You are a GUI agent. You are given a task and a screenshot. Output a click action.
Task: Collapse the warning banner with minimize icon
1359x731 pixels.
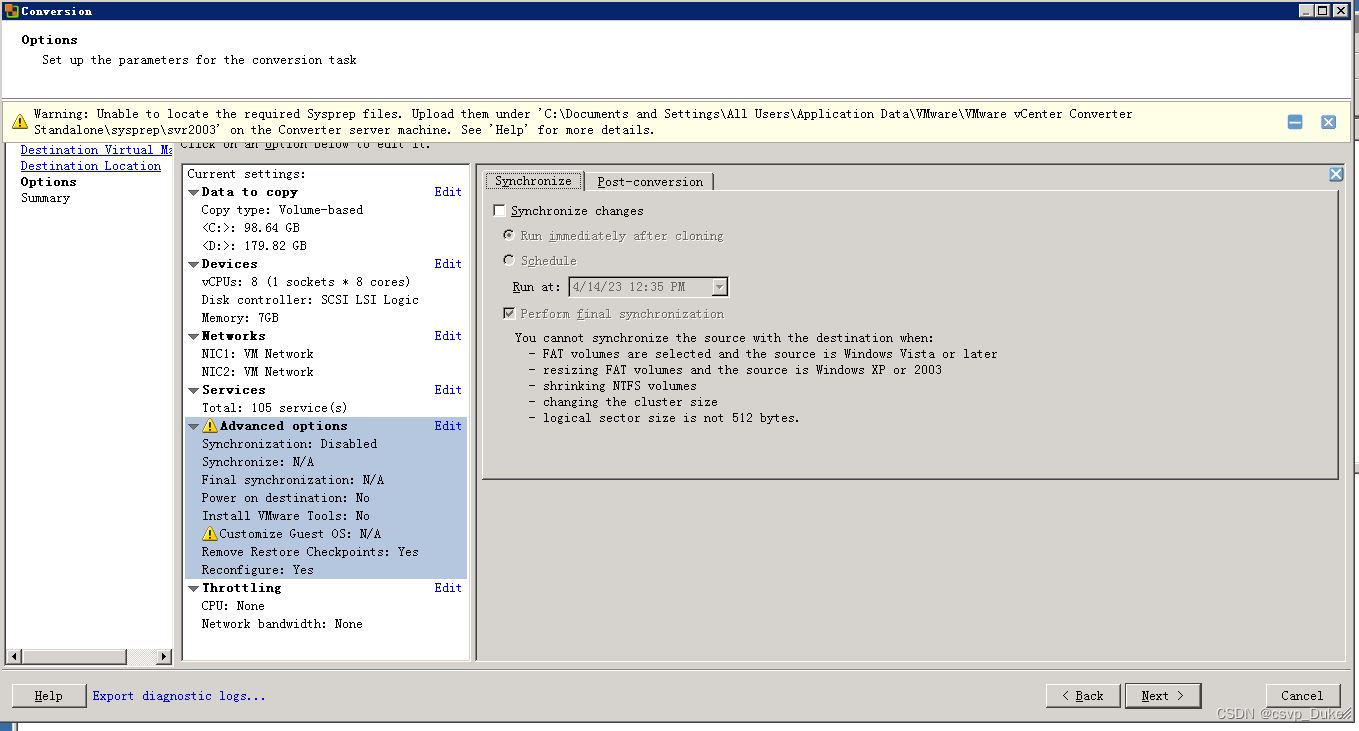pos(1294,121)
